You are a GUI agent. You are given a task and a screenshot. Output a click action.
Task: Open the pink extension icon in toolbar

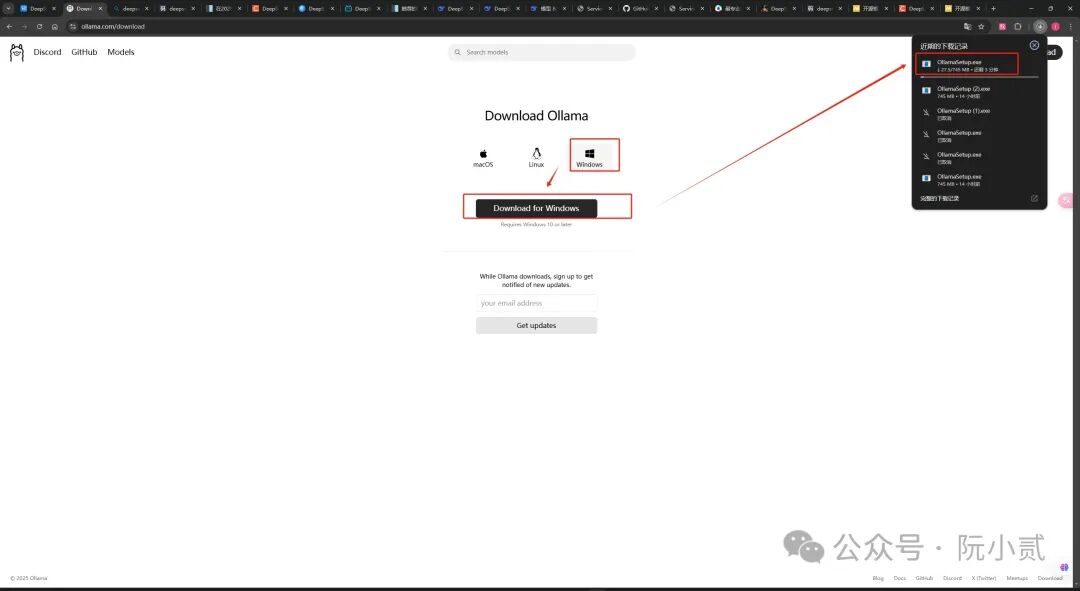click(x=1002, y=27)
